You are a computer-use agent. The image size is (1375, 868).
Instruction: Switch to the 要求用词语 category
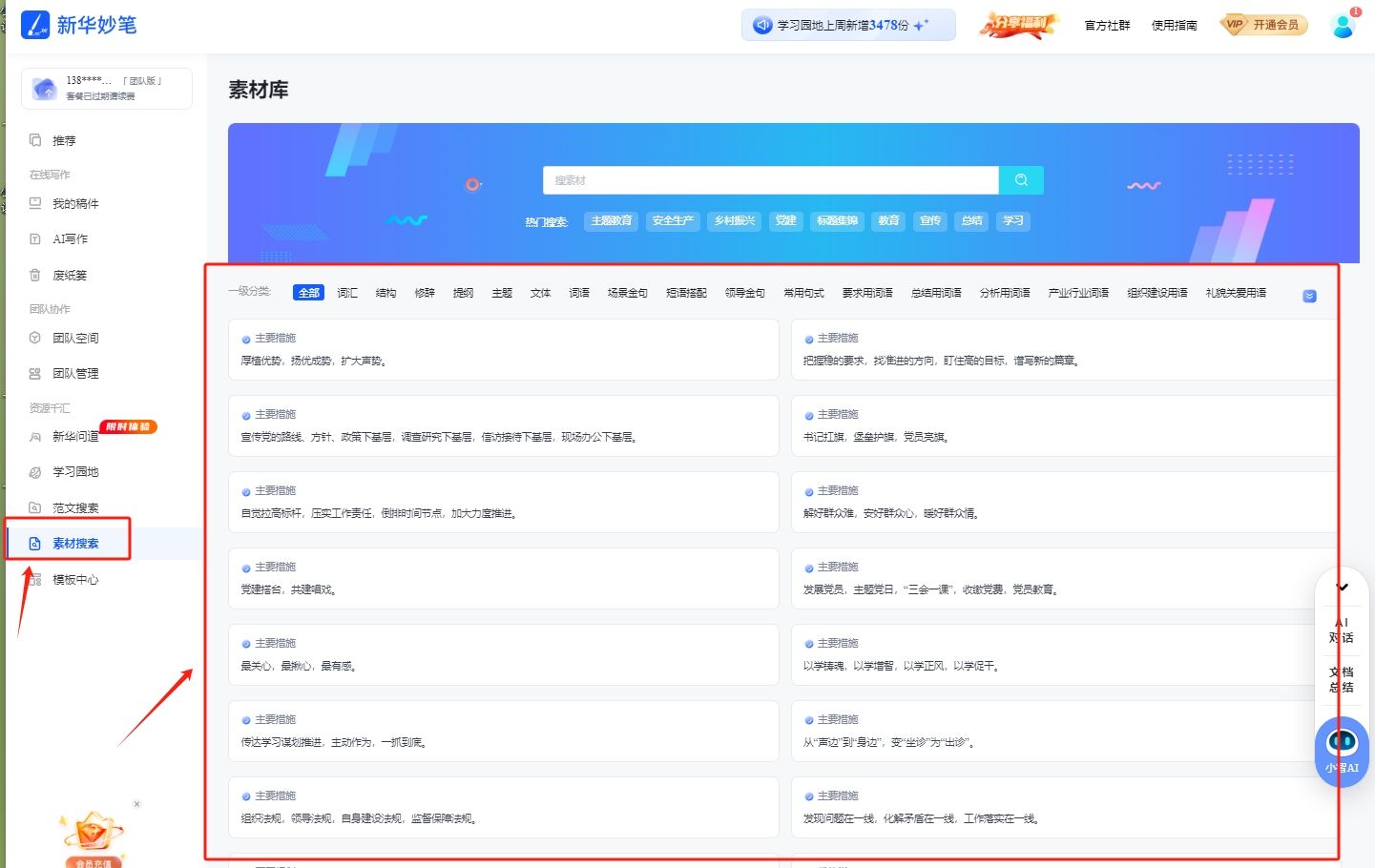coord(867,293)
